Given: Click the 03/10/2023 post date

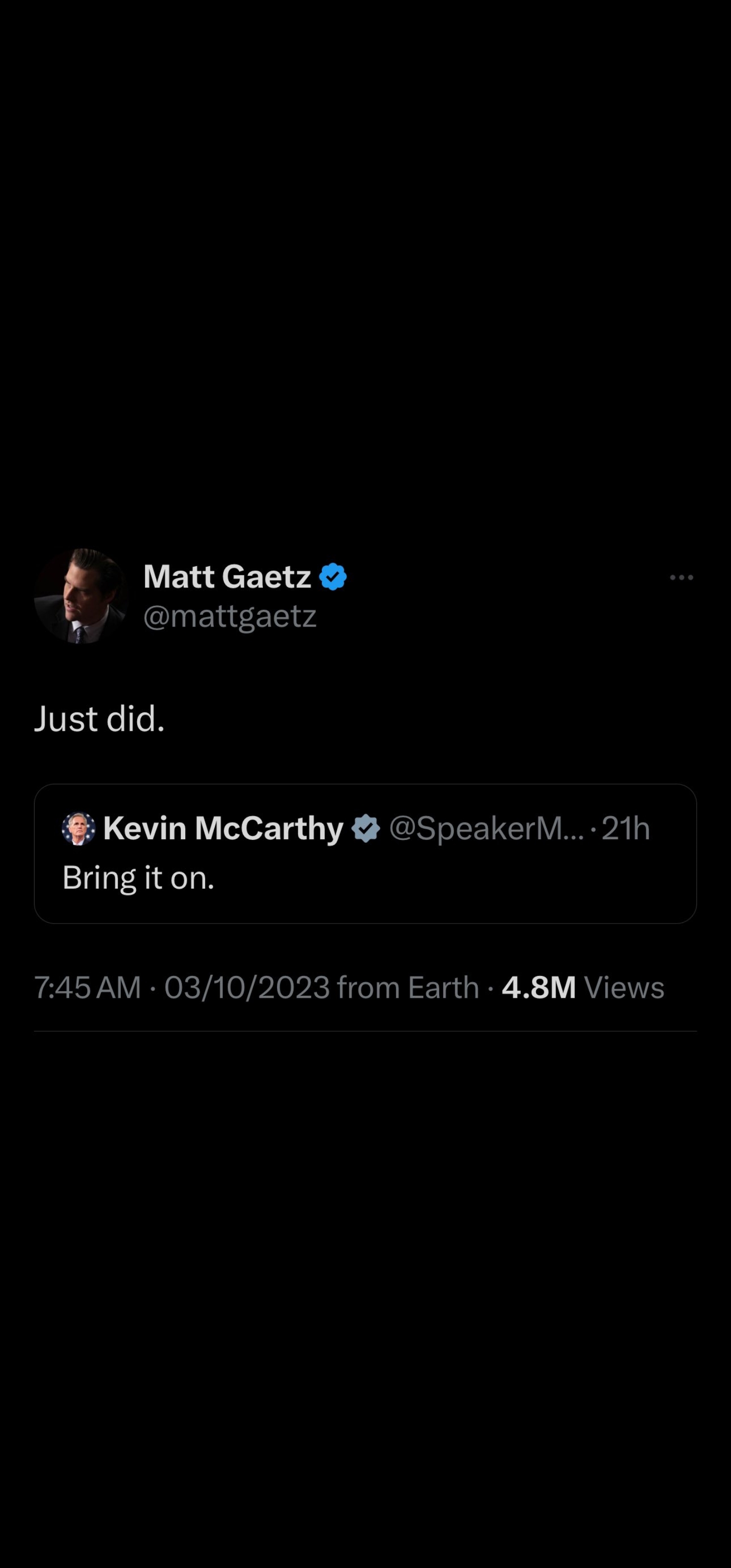Looking at the screenshot, I should [x=247, y=987].
